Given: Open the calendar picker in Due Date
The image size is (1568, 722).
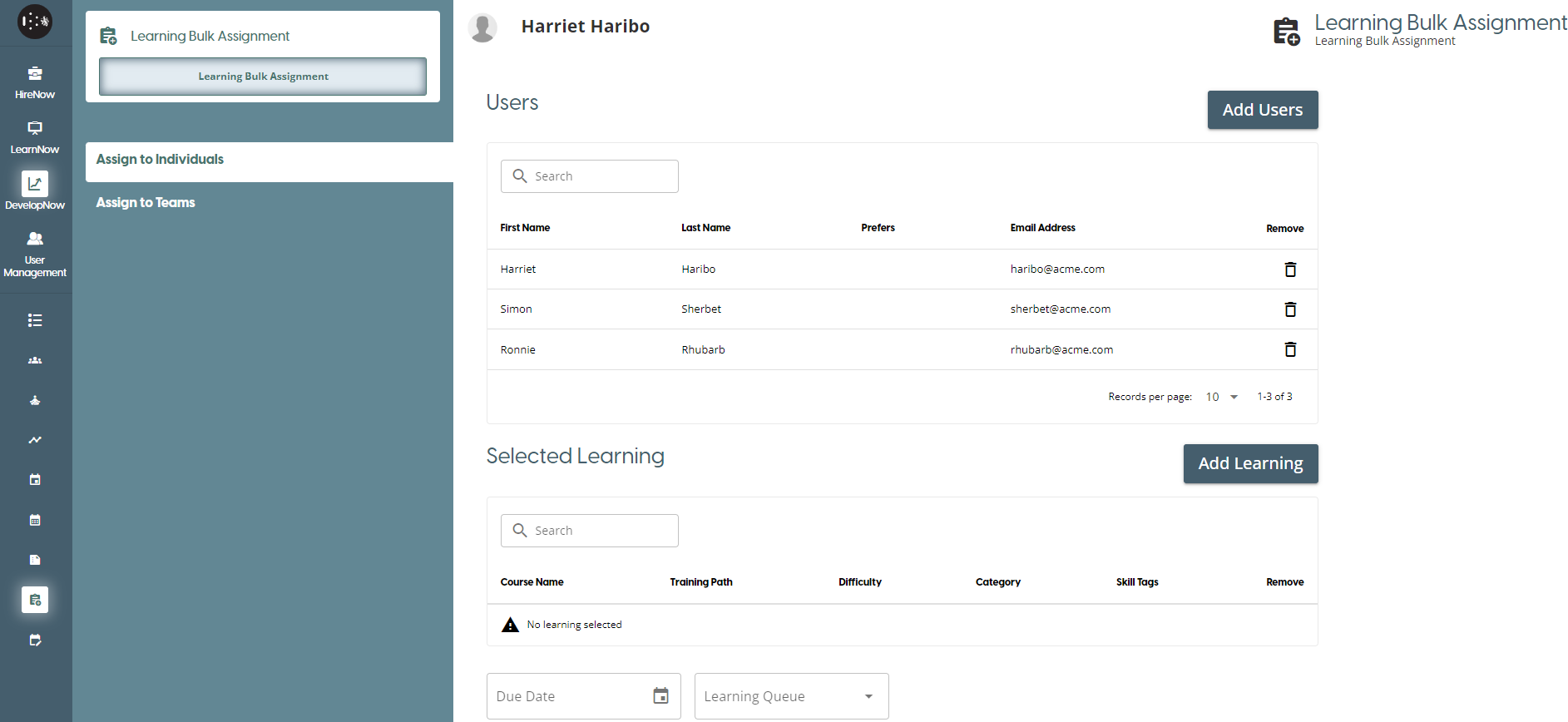Looking at the screenshot, I should coord(660,696).
